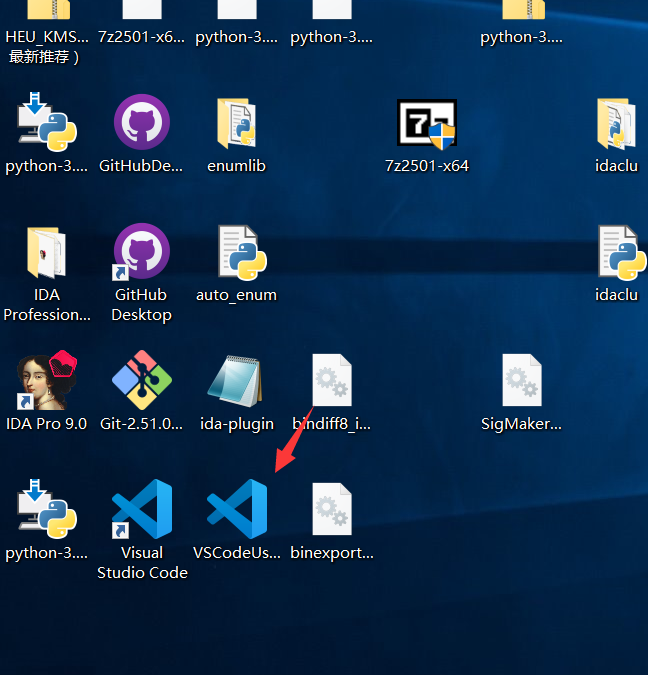This screenshot has height=675, width=648.
Task: Select python-3.... installer beside GitHubDe...
Action: point(47,122)
